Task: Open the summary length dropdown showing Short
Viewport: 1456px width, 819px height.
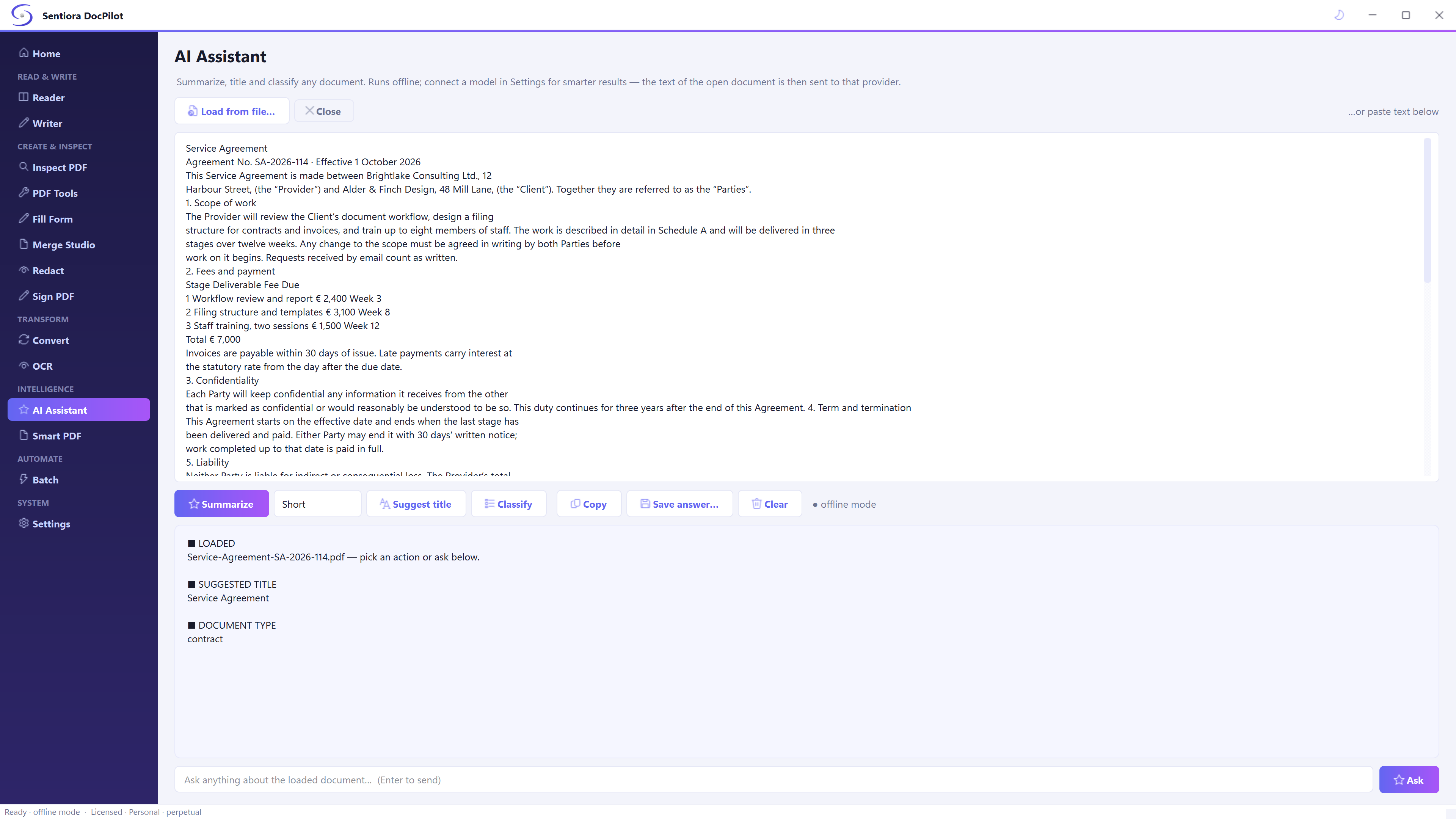Action: [318, 504]
